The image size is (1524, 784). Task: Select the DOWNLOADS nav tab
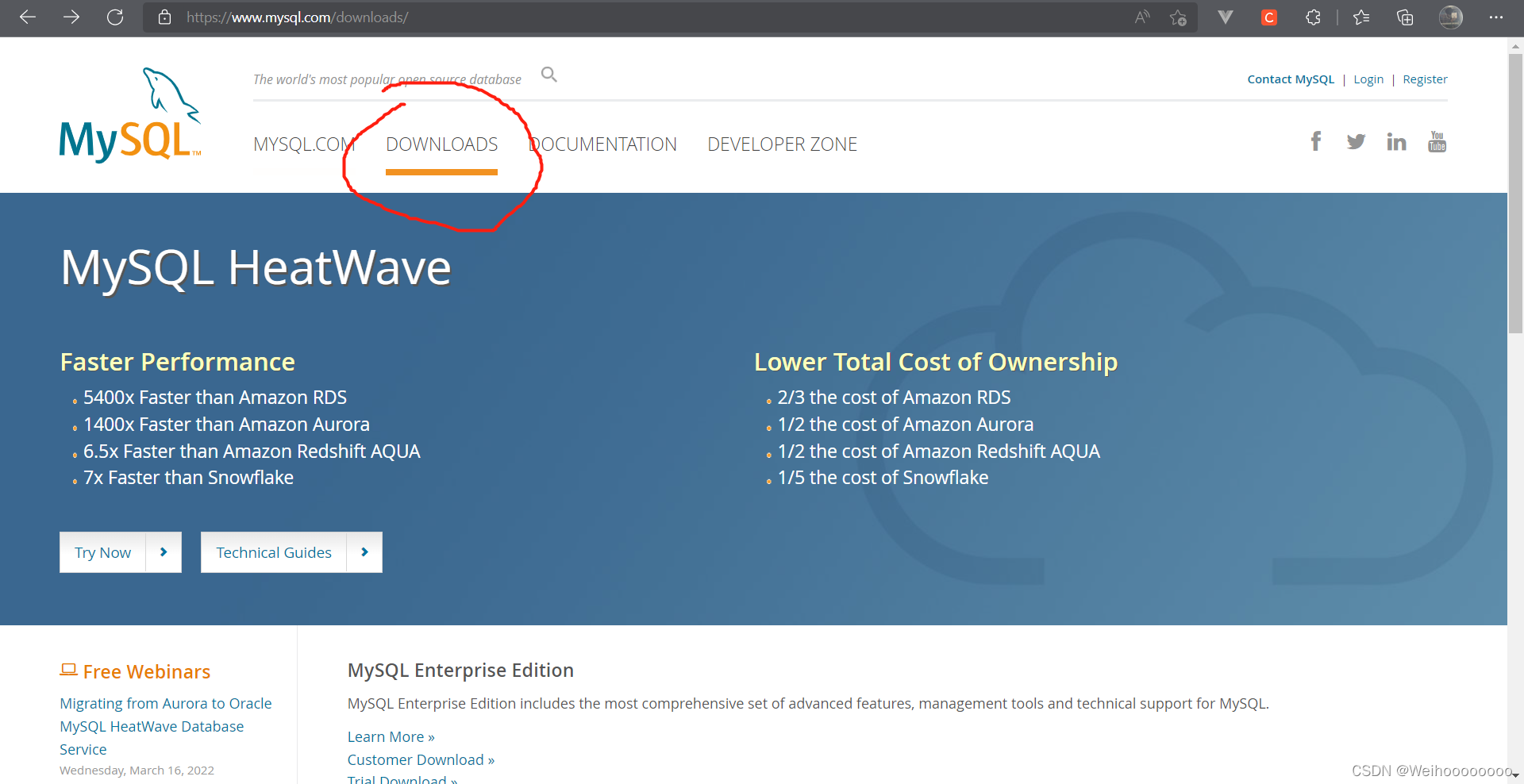coord(441,144)
